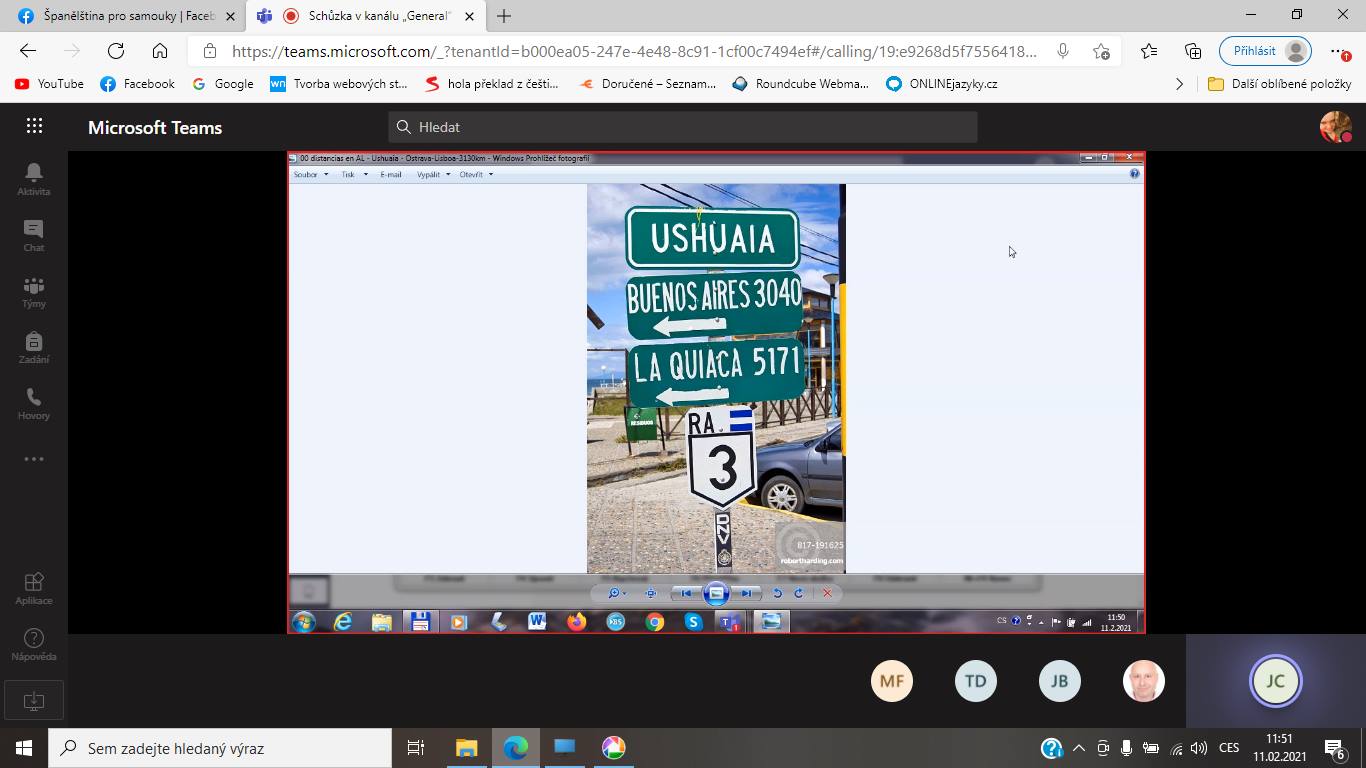Screen dimensions: 1366x768
Task: Open the Aktivita activity feed
Action: [x=33, y=180]
